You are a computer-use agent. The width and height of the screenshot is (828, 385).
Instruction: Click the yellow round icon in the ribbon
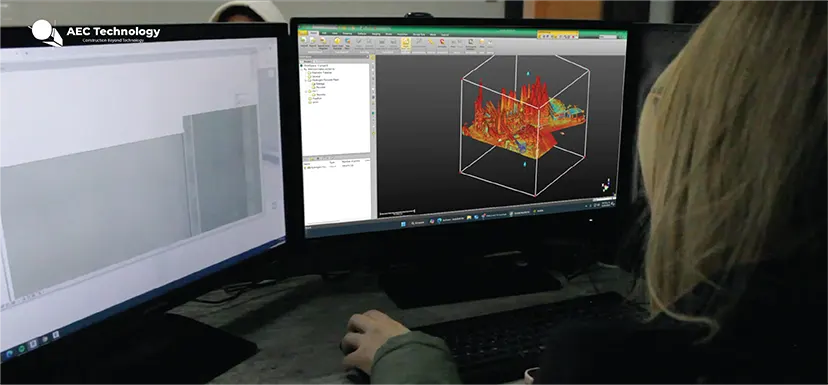337,41
